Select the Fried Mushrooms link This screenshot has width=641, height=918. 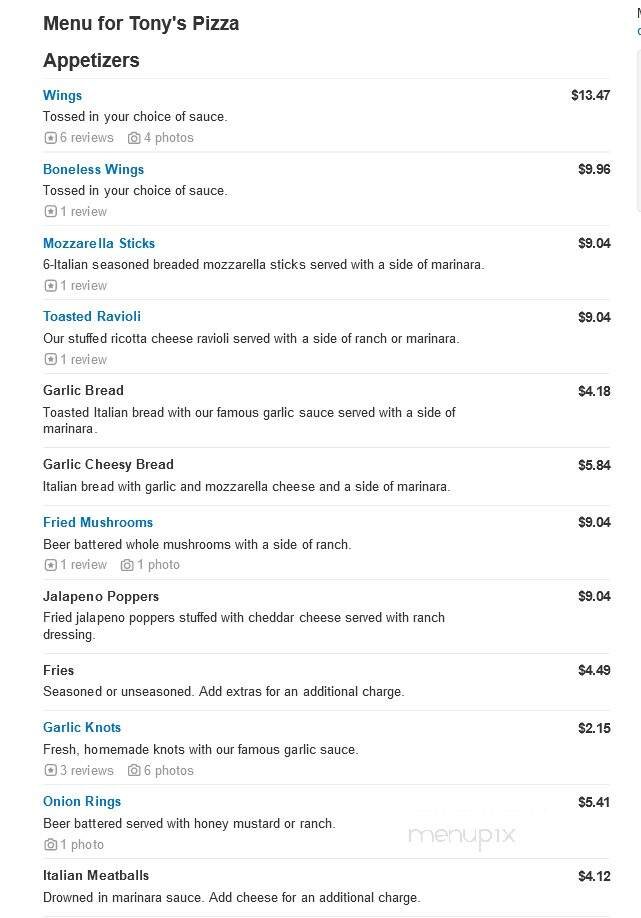coord(98,522)
